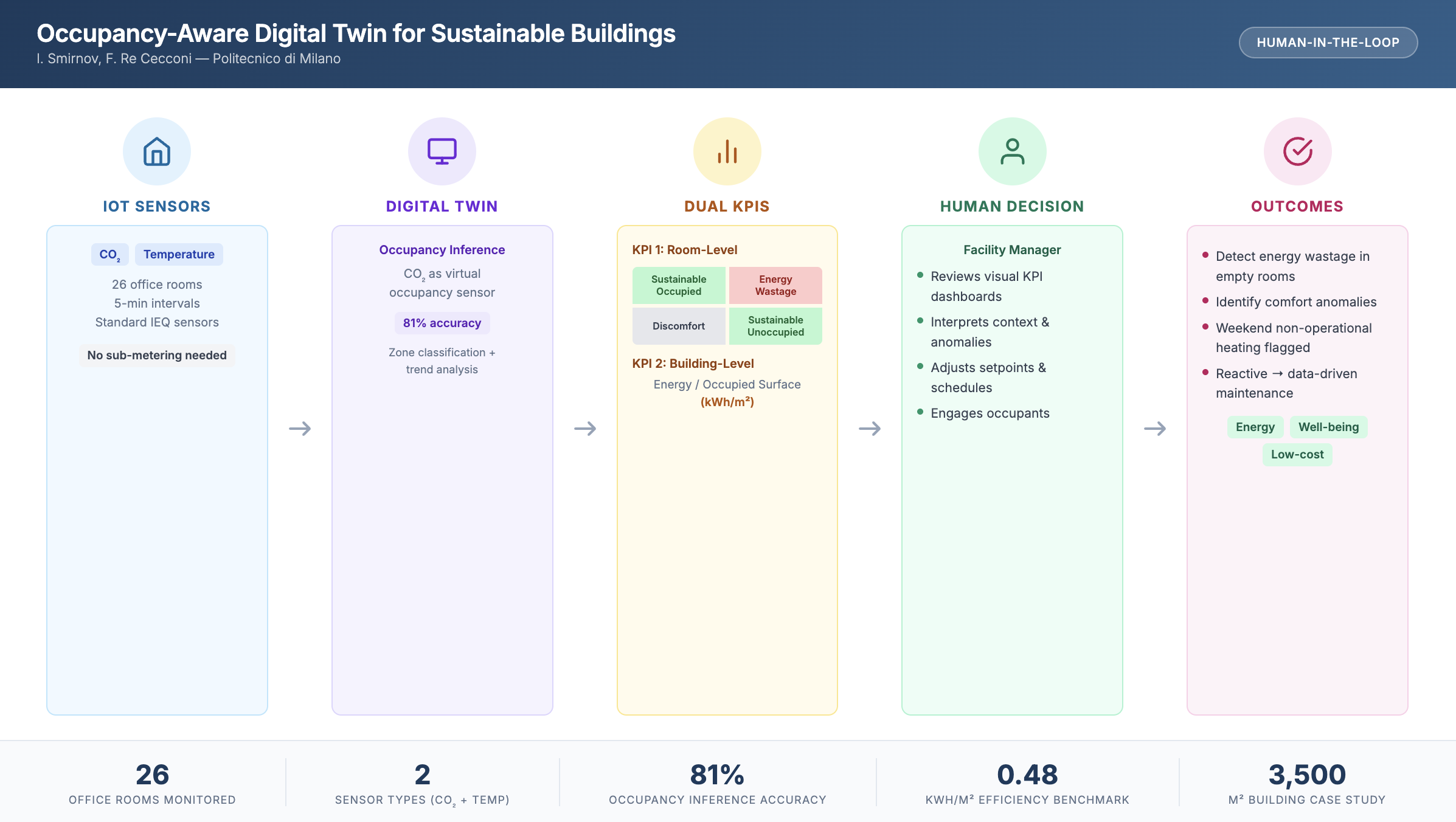Viewport: 1456px width, 822px height.
Task: Click arrow pointing to Outcomes panel
Action: click(1155, 429)
